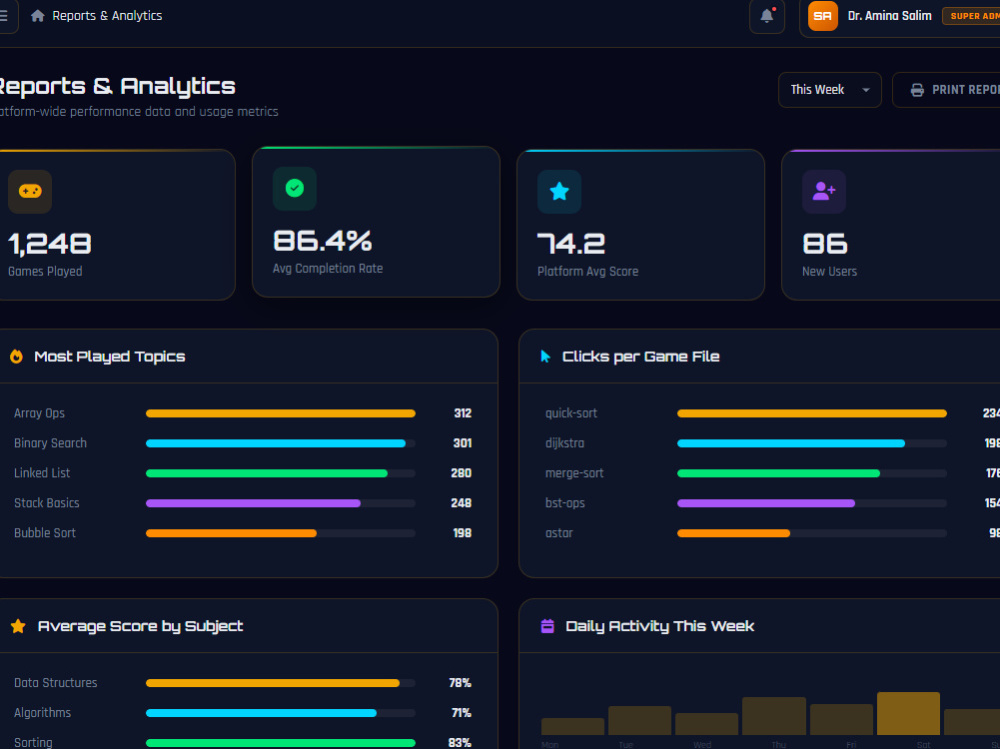This screenshot has height=749, width=1000.
Task: Click the Data Structures score bar
Action: (281, 683)
